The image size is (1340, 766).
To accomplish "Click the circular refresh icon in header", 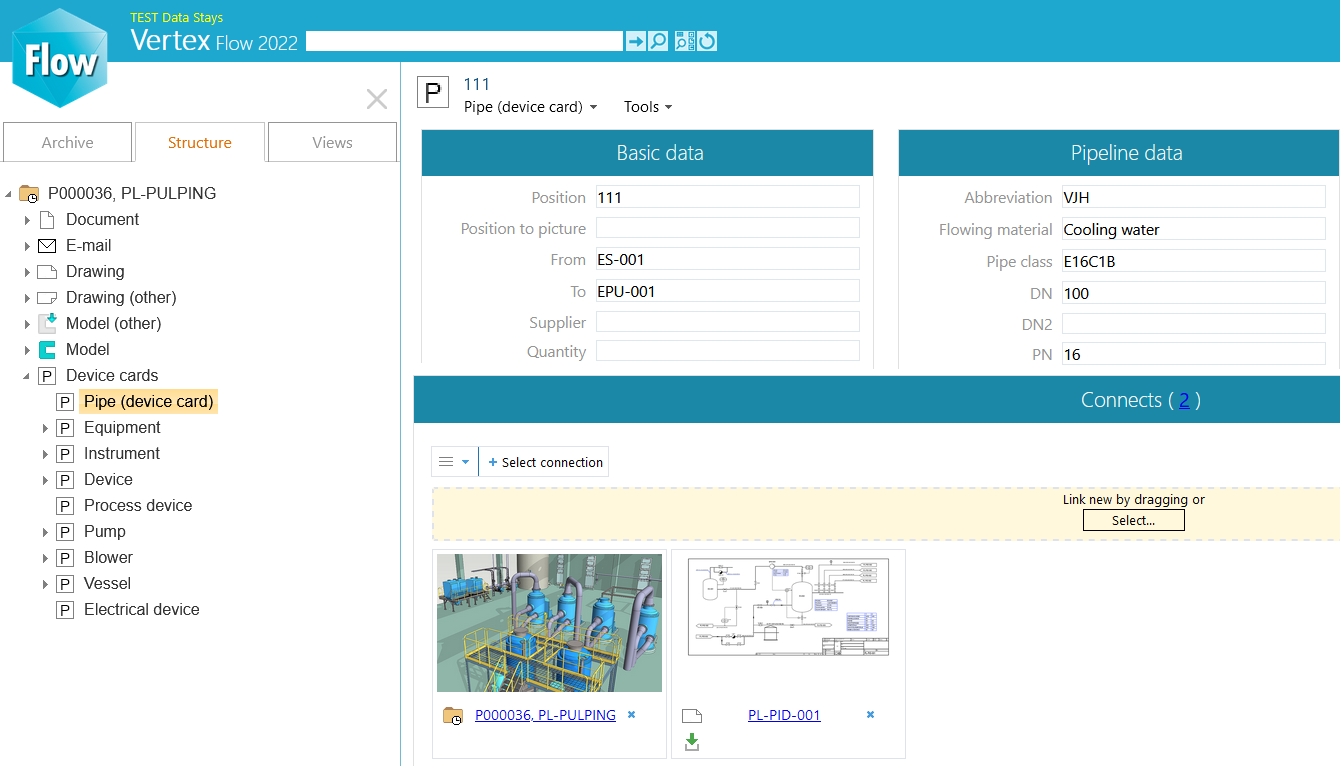I will [x=707, y=41].
